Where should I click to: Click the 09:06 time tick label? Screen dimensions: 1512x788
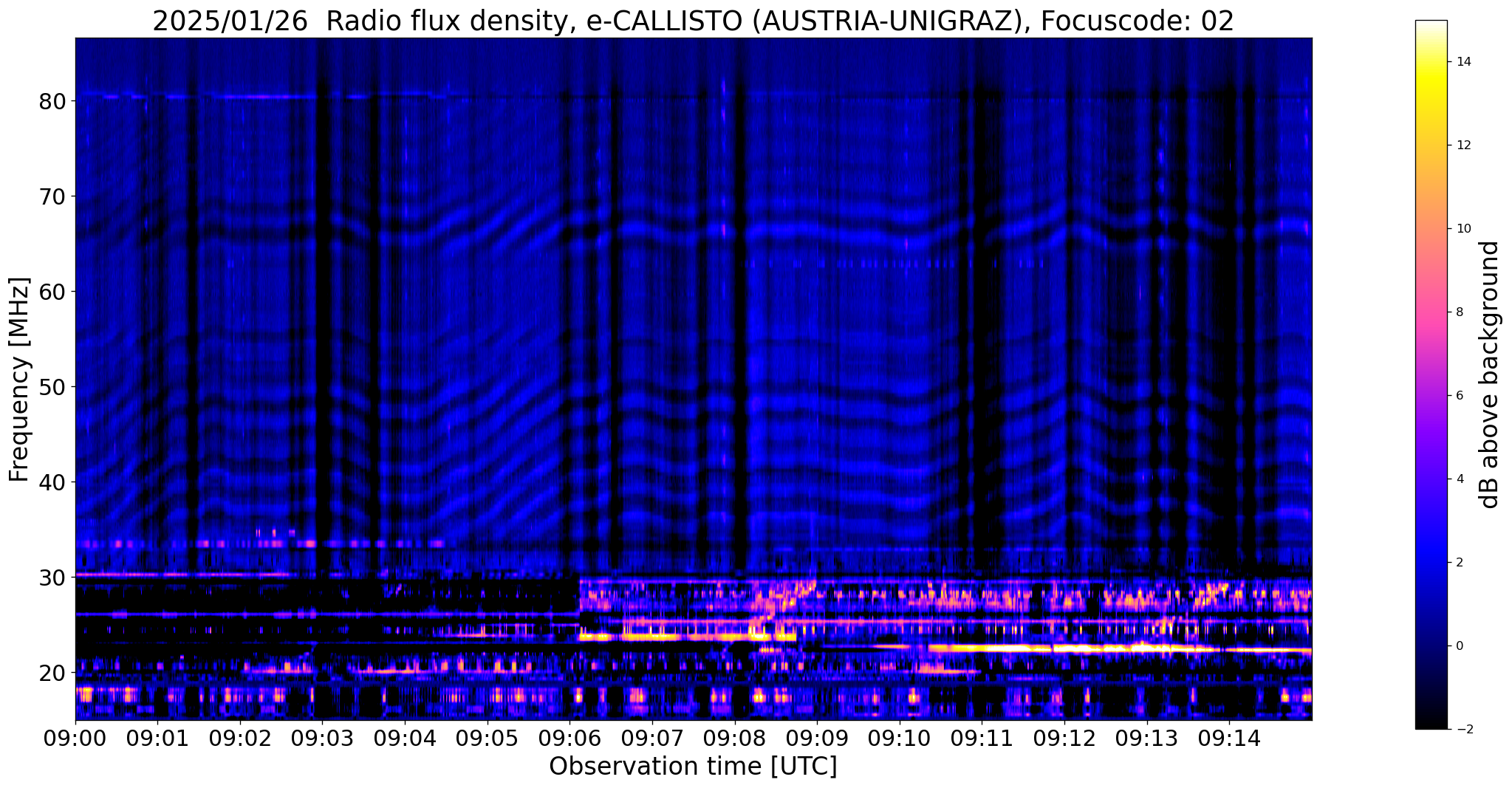[x=569, y=738]
